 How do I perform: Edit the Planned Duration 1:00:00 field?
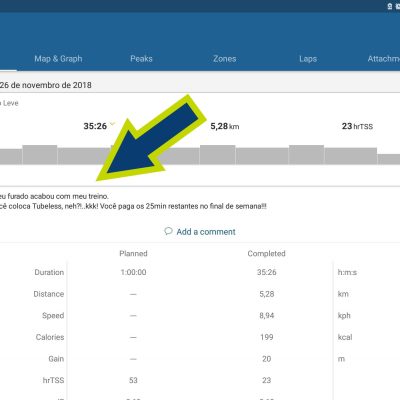133,272
